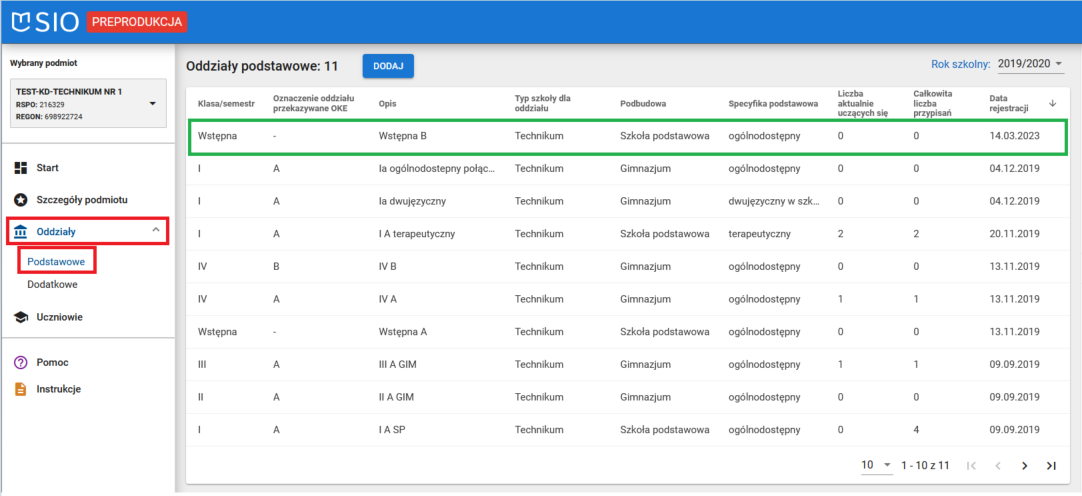Go to the next table page
This screenshot has height=496, width=1082.
tap(1024, 466)
